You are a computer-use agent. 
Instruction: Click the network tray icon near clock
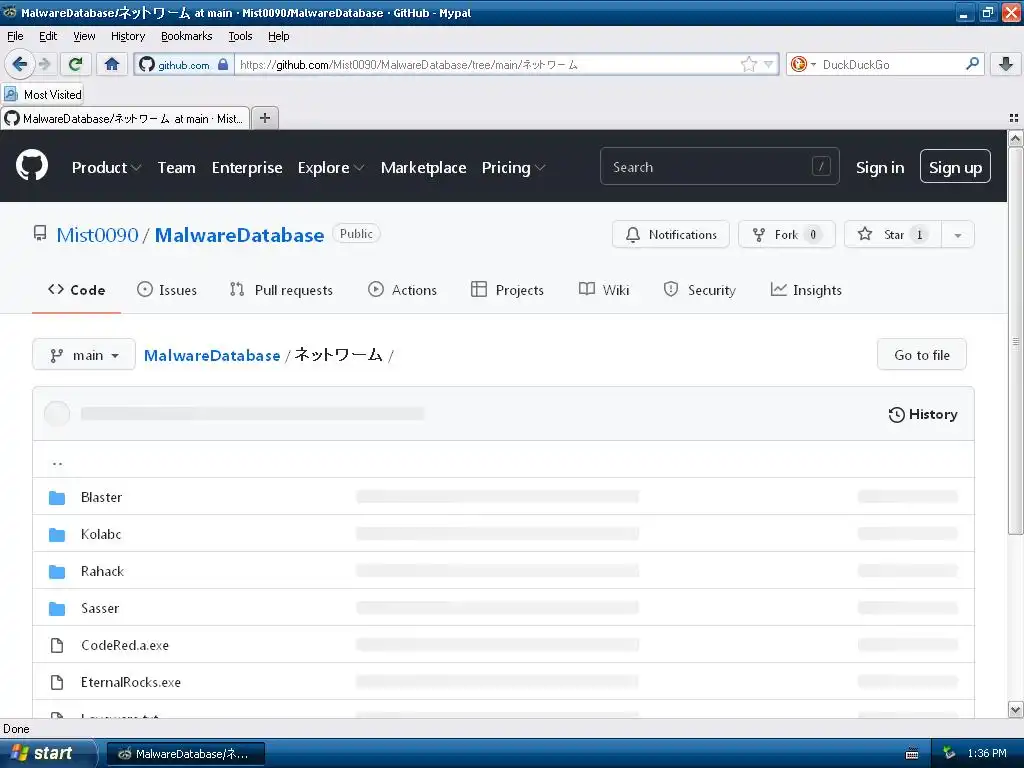point(949,753)
